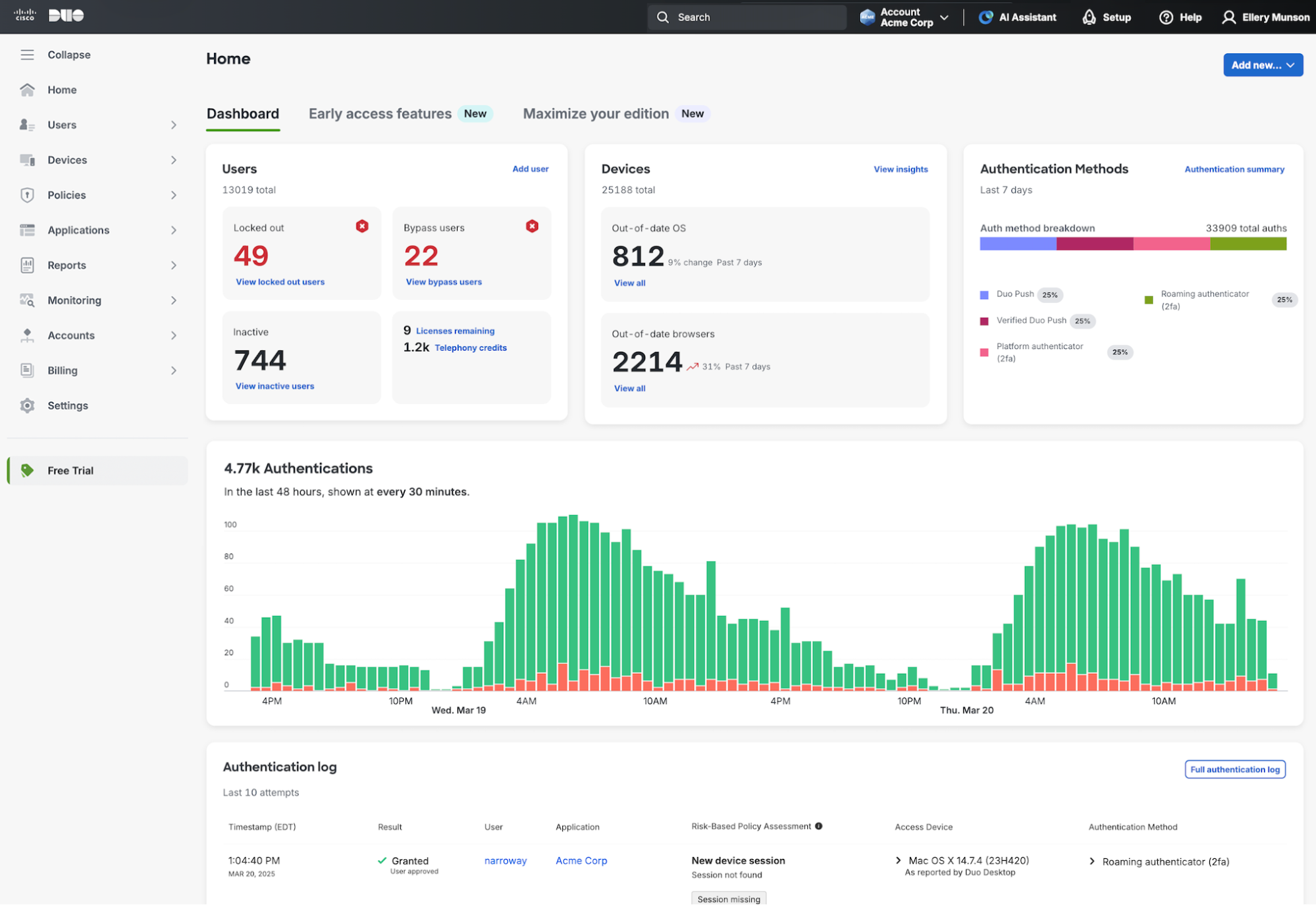The width and height of the screenshot is (1316, 905).
Task: Click the Accounts icon in sidebar
Action: pyautogui.click(x=27, y=335)
